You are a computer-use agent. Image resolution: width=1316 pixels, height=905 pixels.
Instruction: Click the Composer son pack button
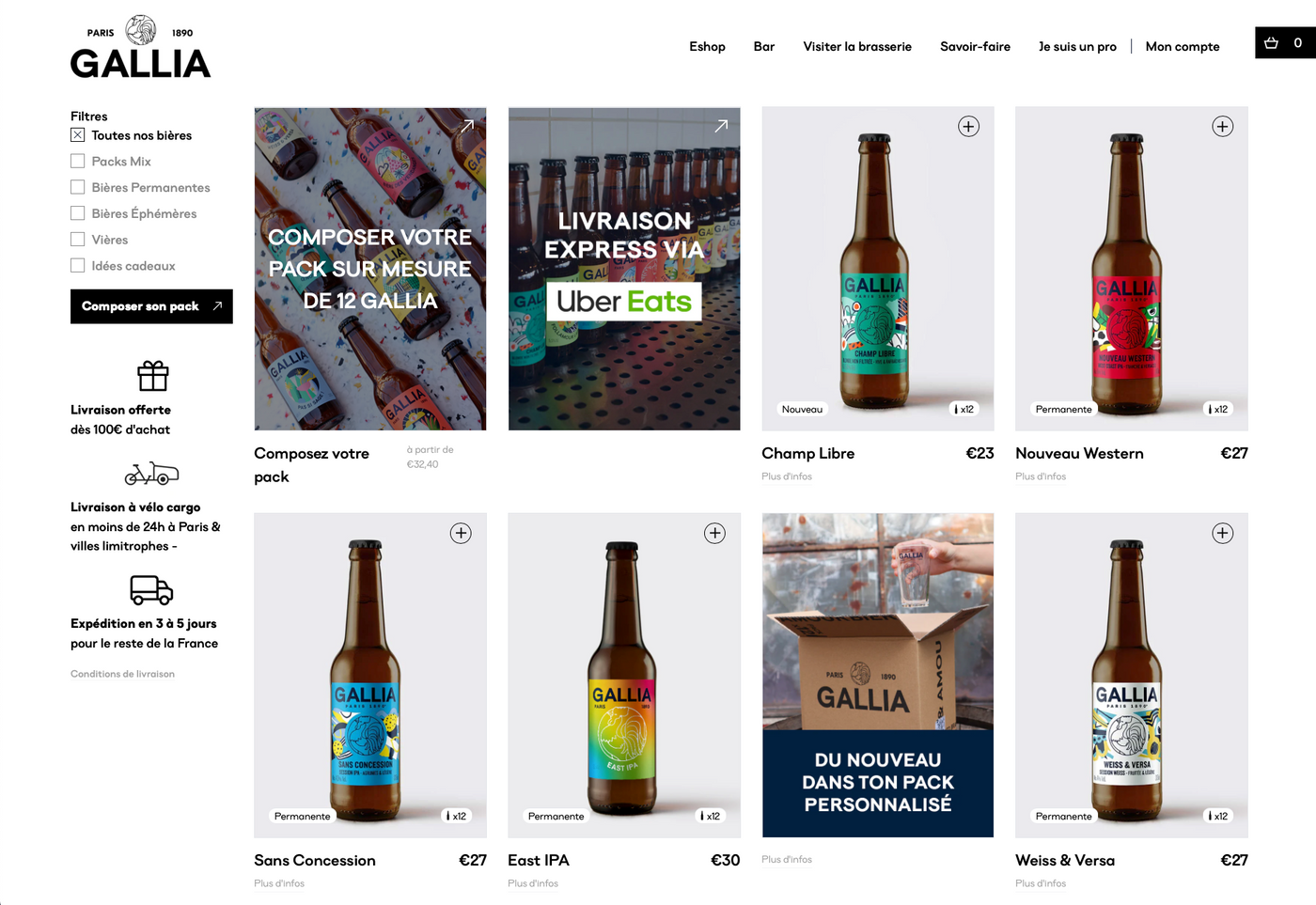151,306
